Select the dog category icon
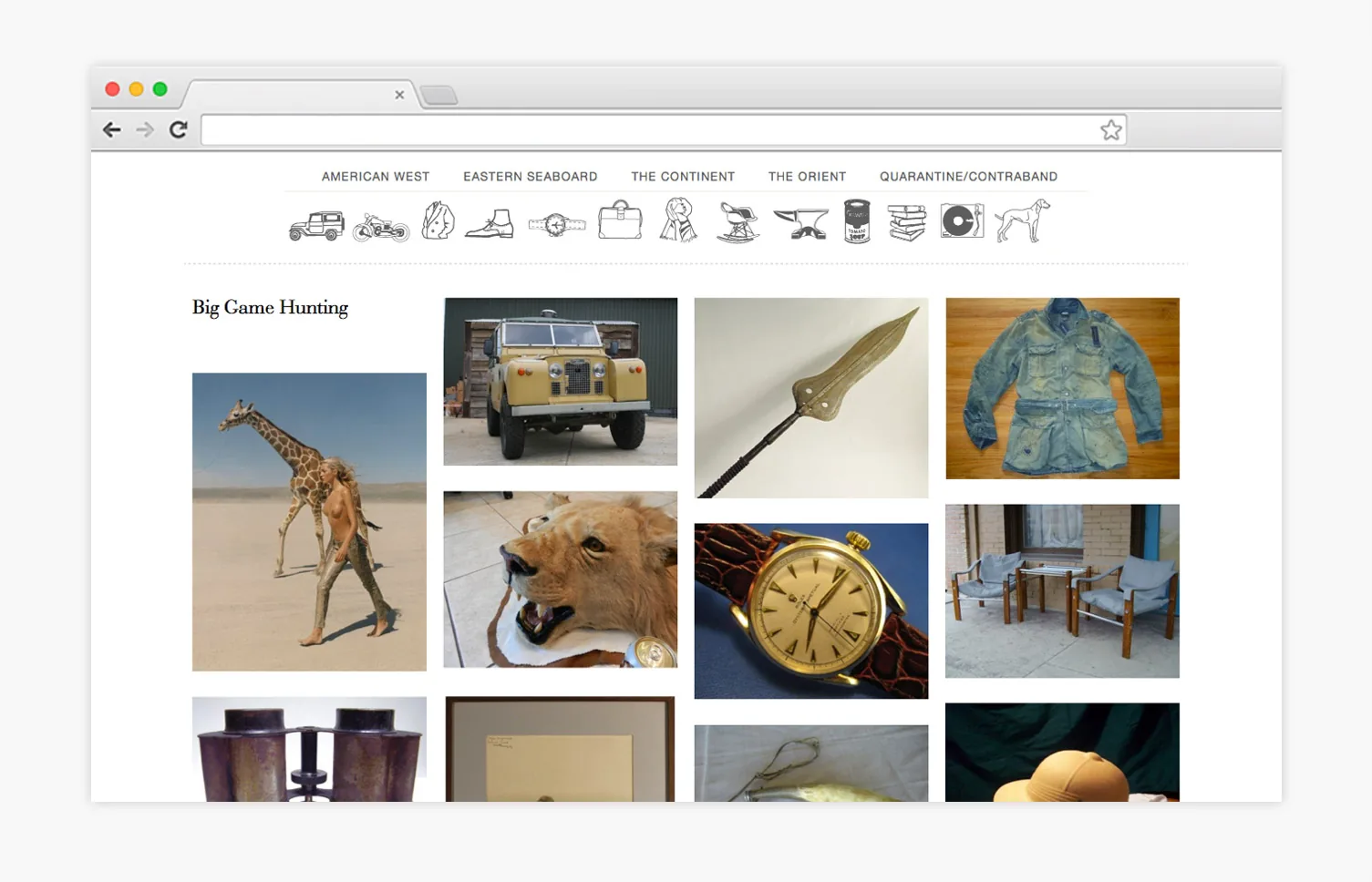The width and height of the screenshot is (1372, 882). (1022, 220)
